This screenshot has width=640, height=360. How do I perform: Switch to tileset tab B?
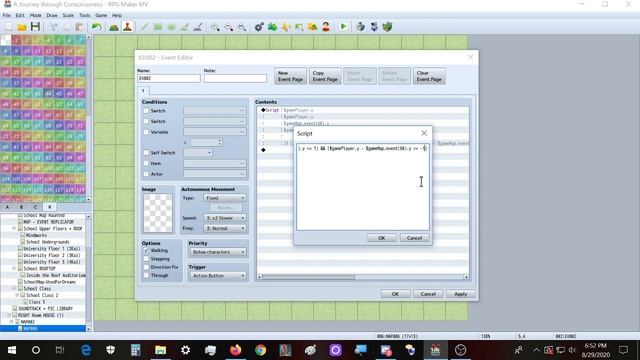pyautogui.click(x=22, y=207)
